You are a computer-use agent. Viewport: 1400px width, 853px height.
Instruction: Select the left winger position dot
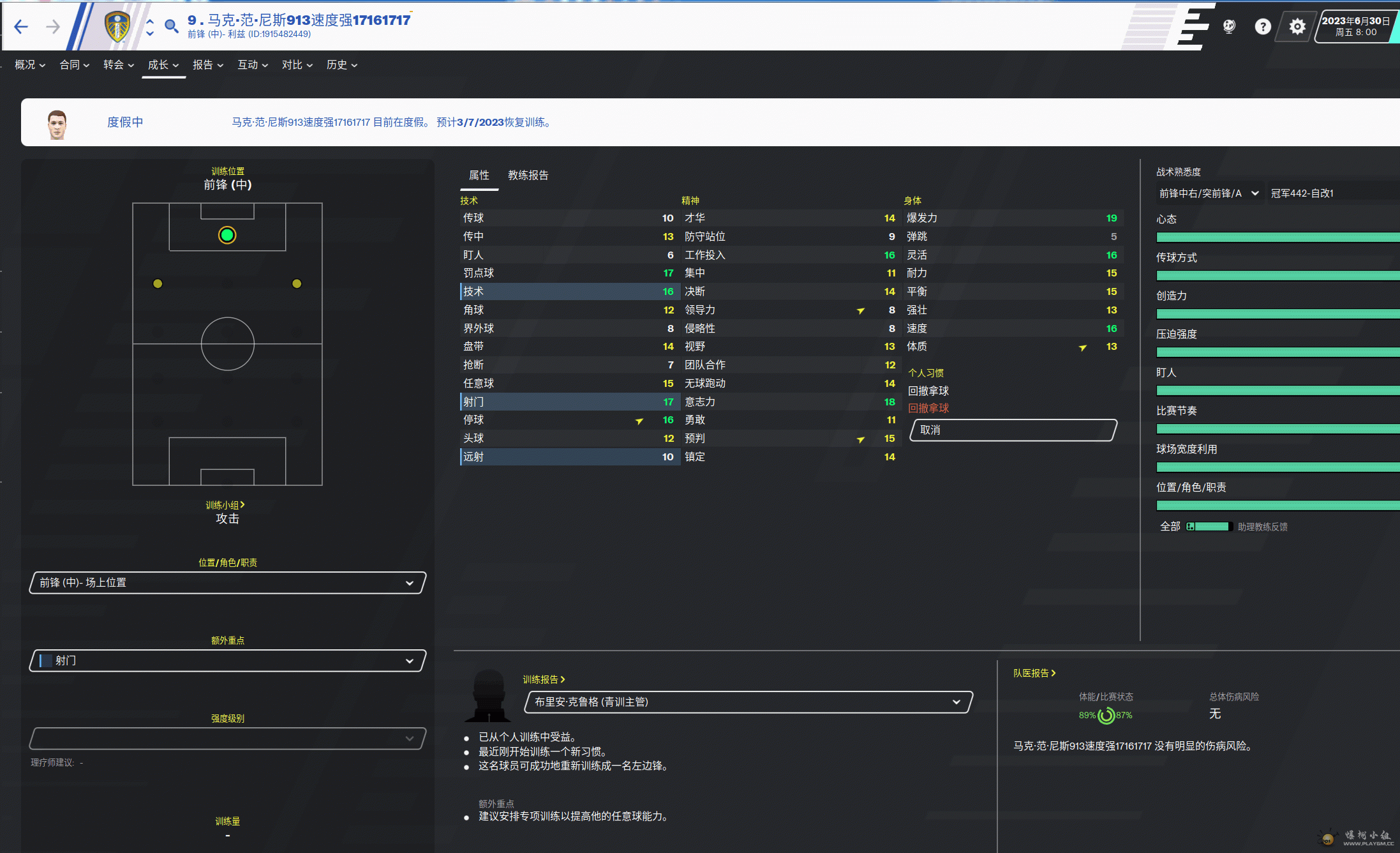[x=158, y=283]
